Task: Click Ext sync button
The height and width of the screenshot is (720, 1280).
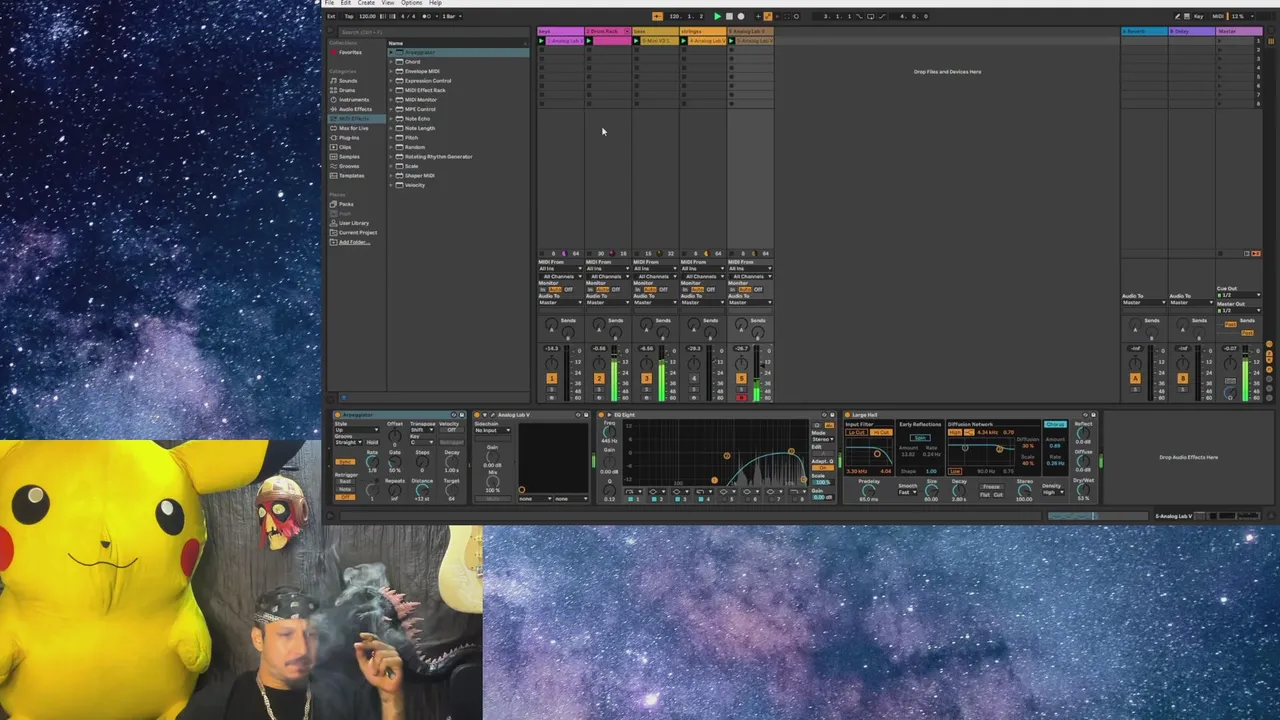Action: pyautogui.click(x=332, y=16)
